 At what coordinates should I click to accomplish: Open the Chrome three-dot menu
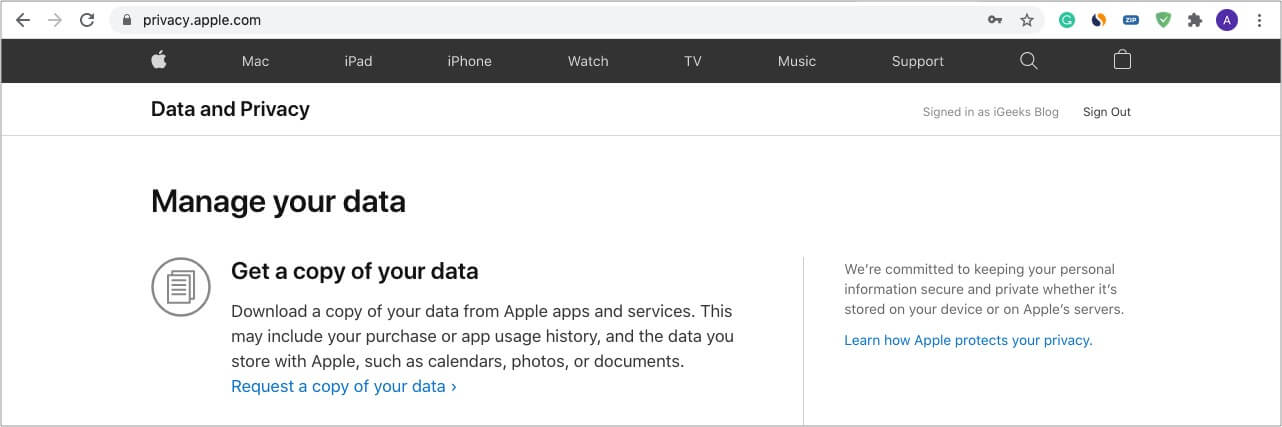(x=1259, y=20)
